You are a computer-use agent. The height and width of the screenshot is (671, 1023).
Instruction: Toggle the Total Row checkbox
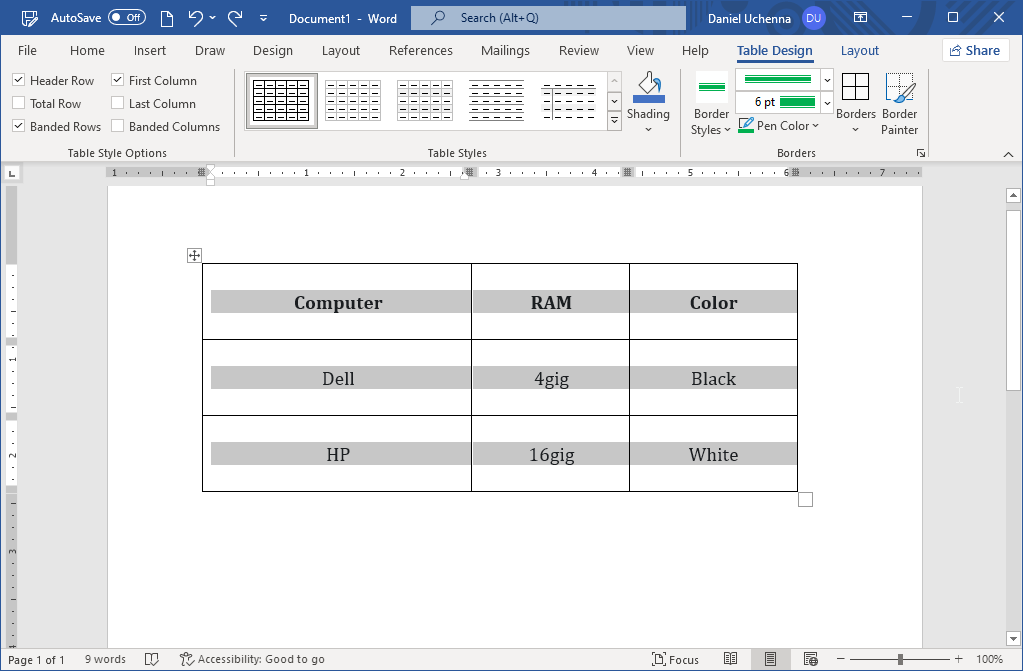click(x=18, y=103)
